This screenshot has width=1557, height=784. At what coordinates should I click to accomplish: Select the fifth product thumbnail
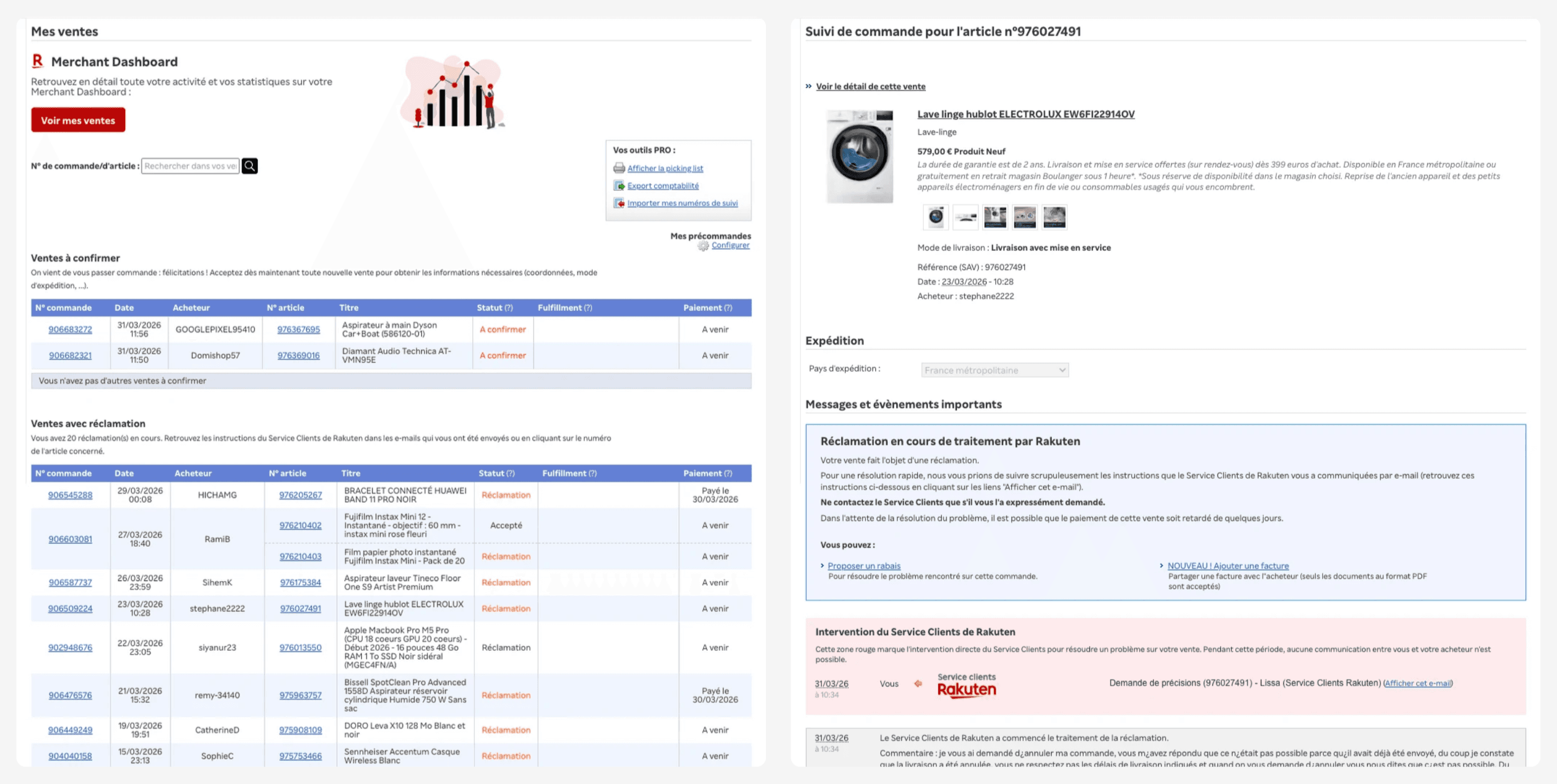(1054, 217)
